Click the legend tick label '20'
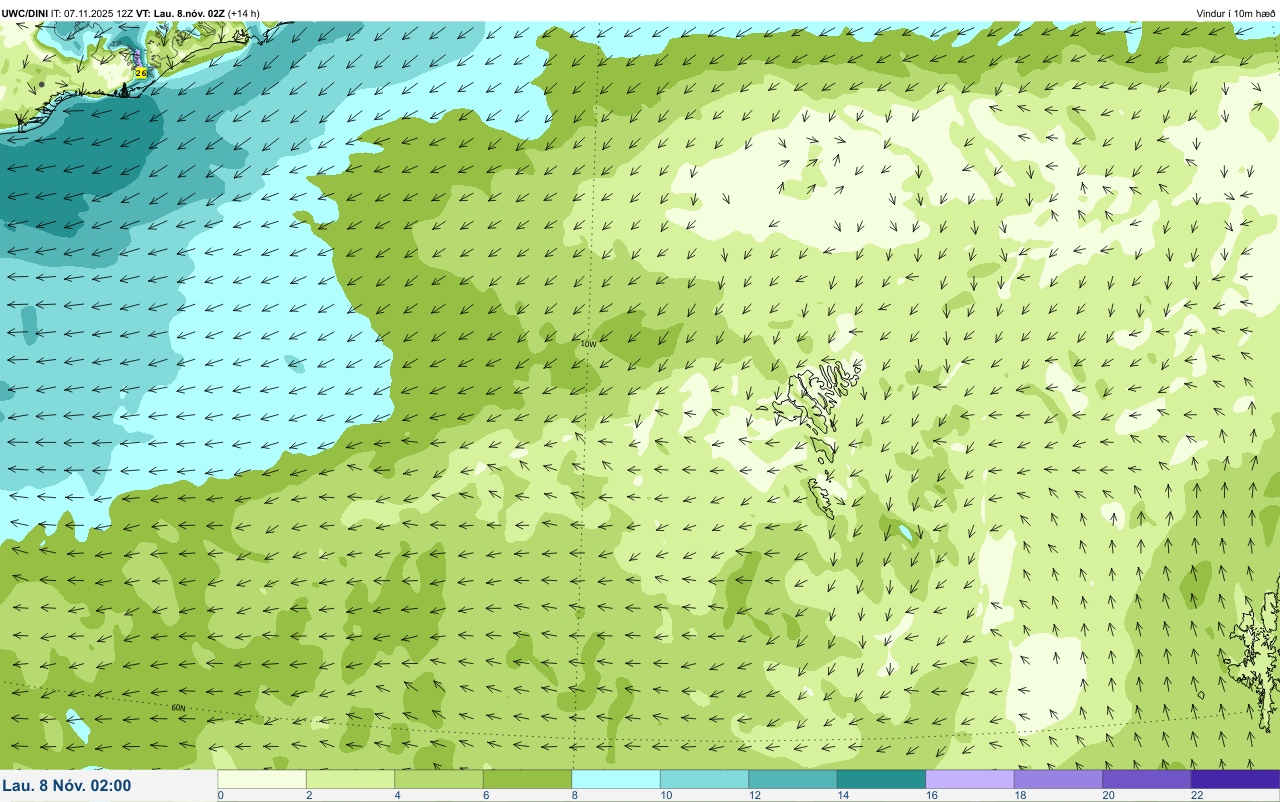1280x802 pixels. pos(1108,795)
